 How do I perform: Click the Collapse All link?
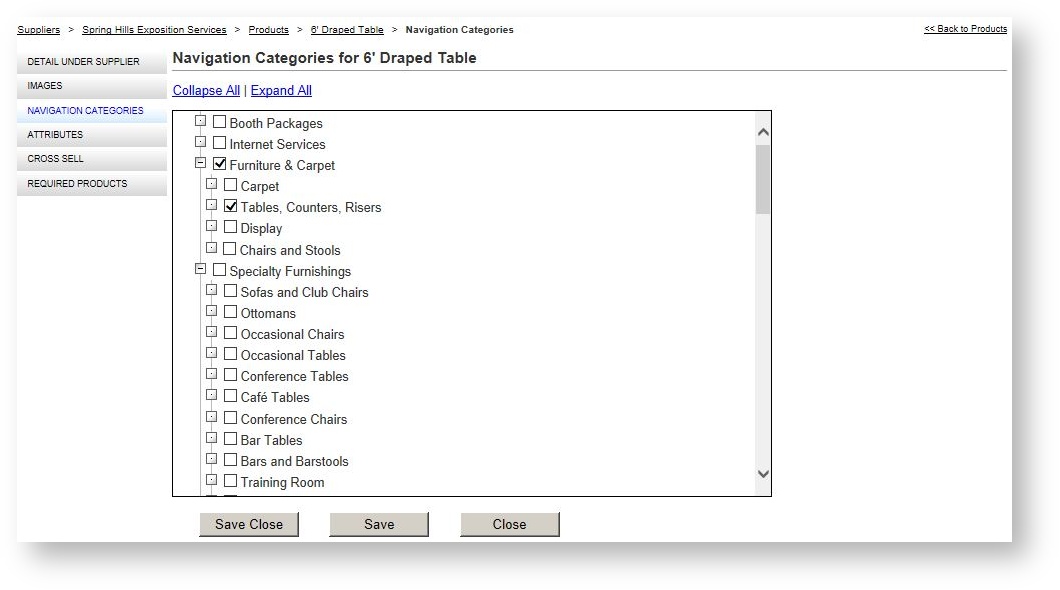tap(206, 90)
